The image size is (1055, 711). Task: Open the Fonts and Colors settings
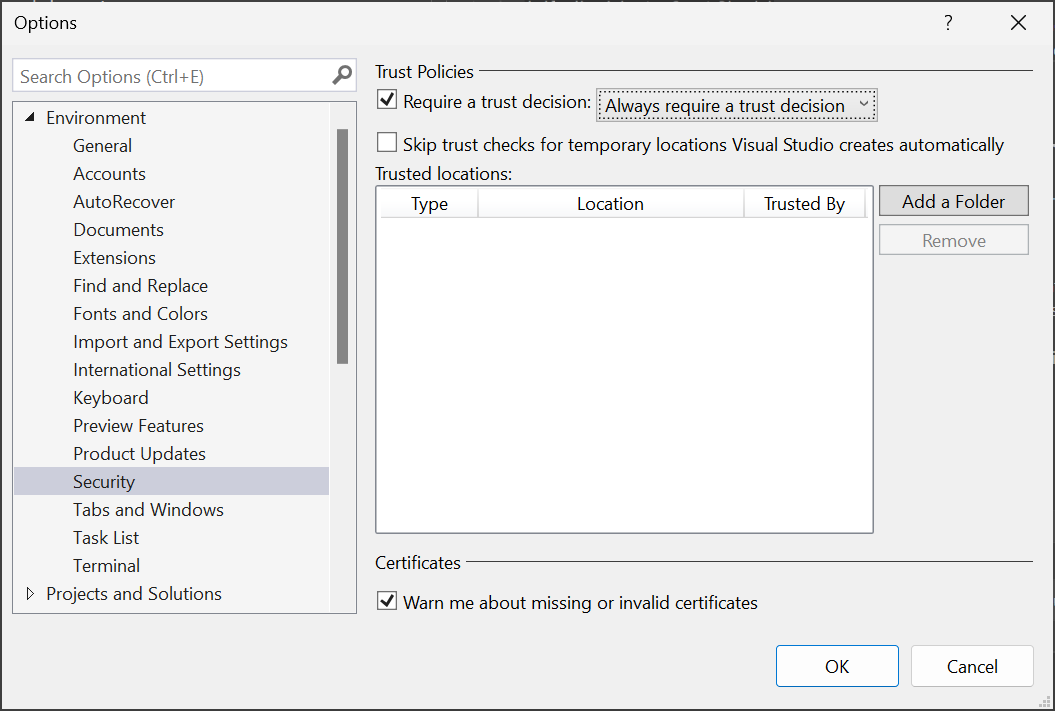click(140, 313)
